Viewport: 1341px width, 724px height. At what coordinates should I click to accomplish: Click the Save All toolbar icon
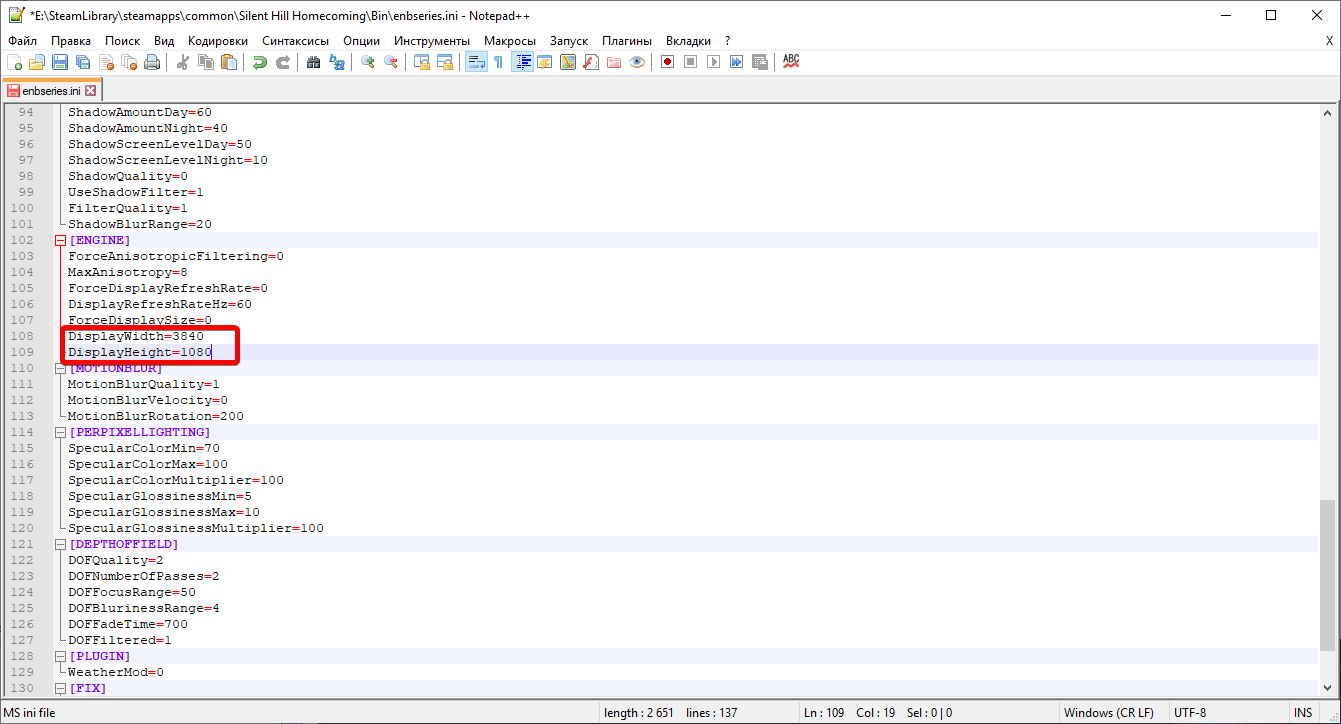point(83,62)
